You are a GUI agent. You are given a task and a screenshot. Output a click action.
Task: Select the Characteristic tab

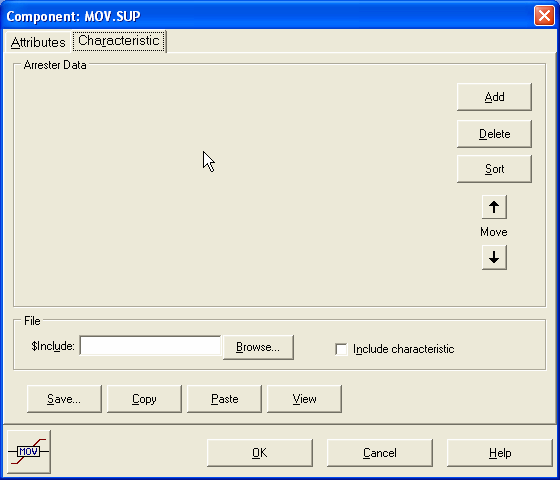(119, 41)
